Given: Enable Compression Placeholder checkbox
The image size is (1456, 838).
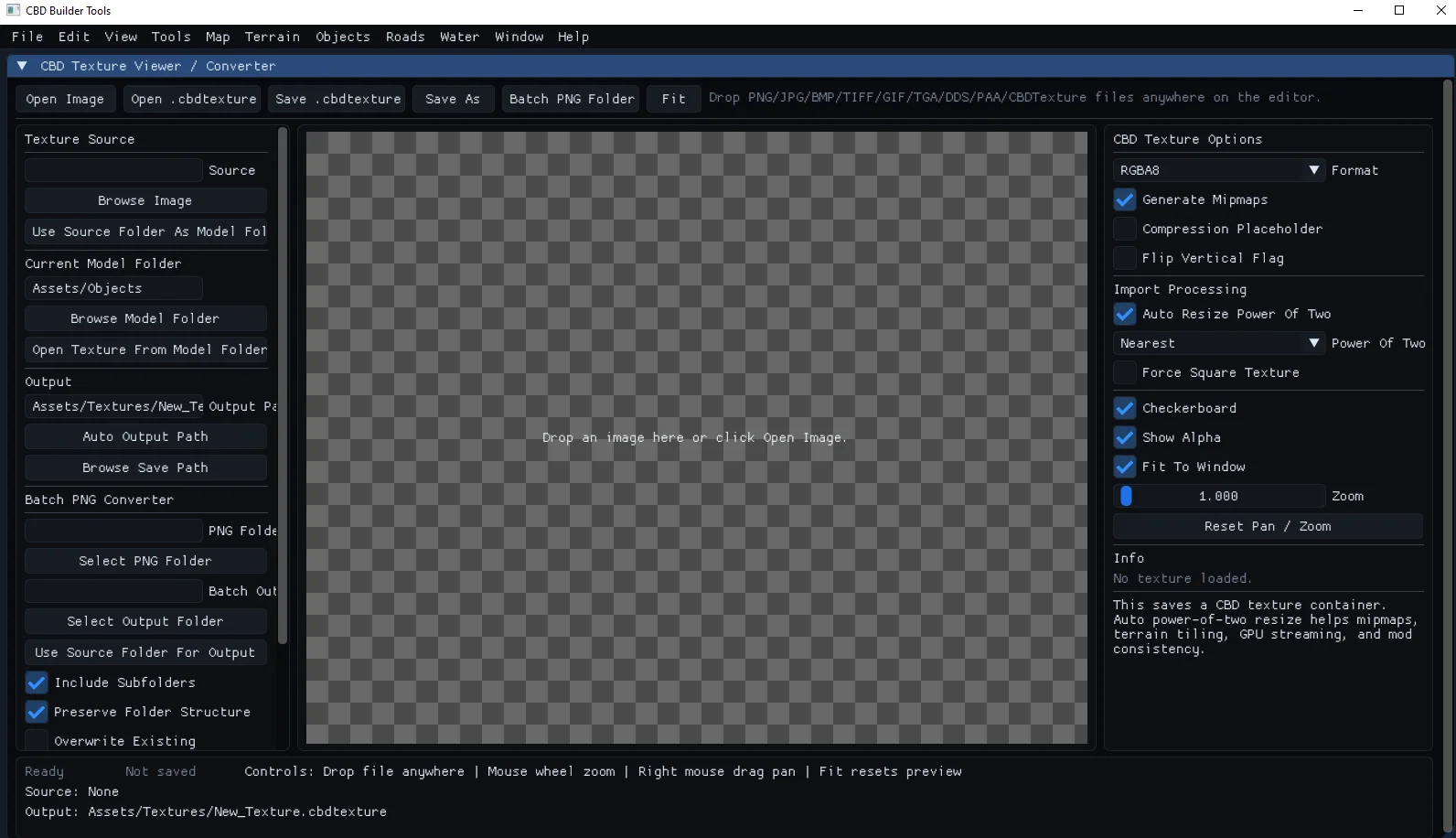Looking at the screenshot, I should (x=1125, y=229).
